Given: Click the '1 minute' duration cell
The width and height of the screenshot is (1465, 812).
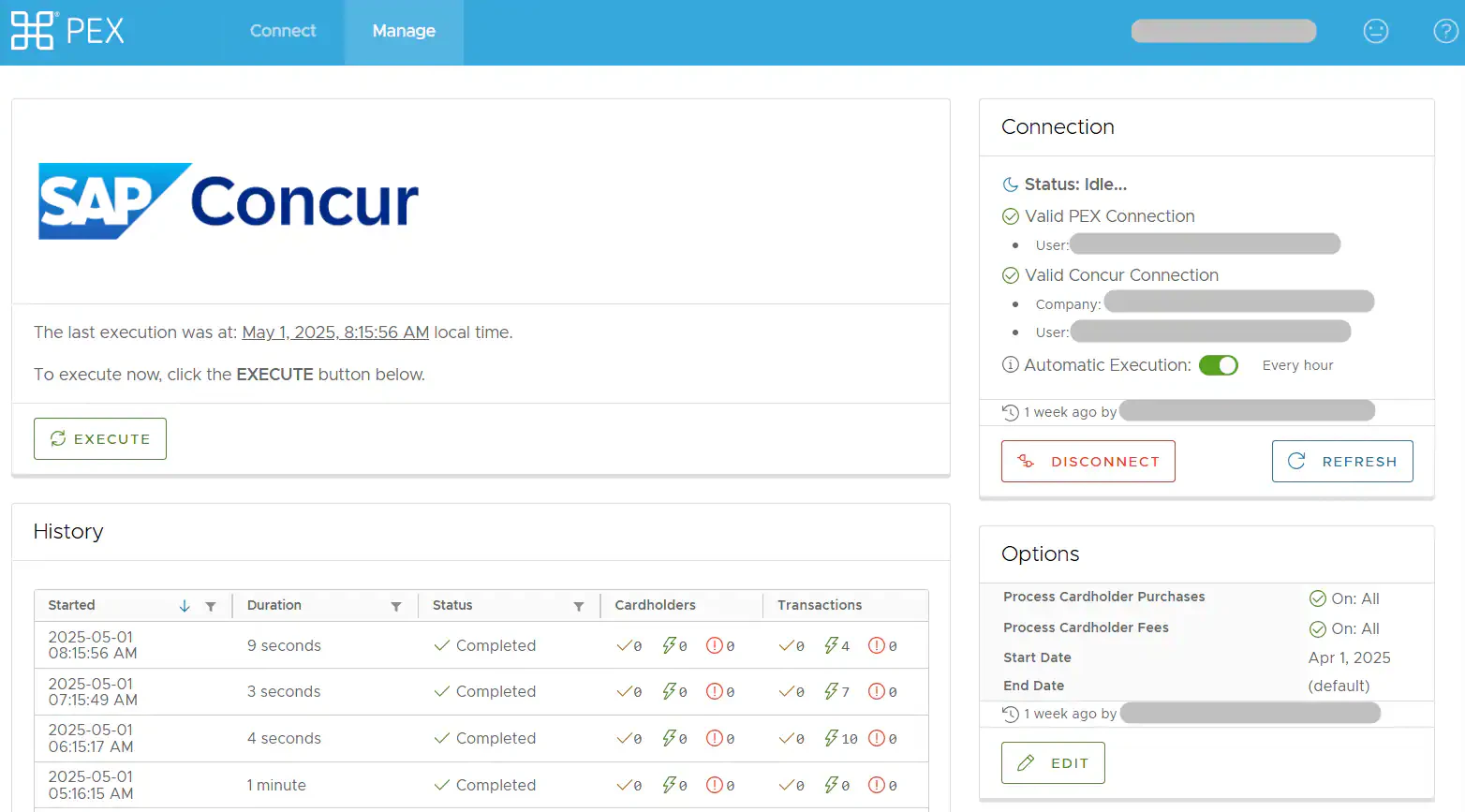Looking at the screenshot, I should [x=276, y=785].
